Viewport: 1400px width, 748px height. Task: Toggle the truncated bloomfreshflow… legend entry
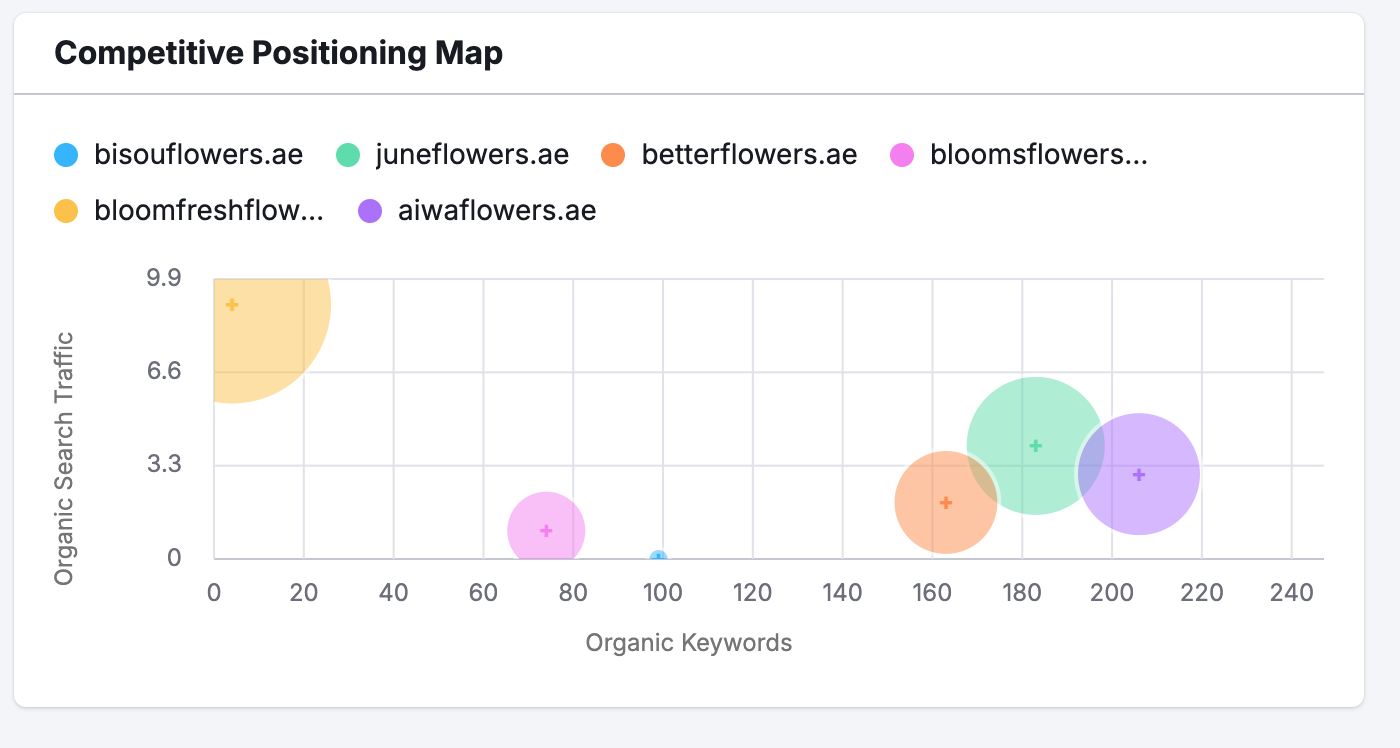click(x=189, y=211)
